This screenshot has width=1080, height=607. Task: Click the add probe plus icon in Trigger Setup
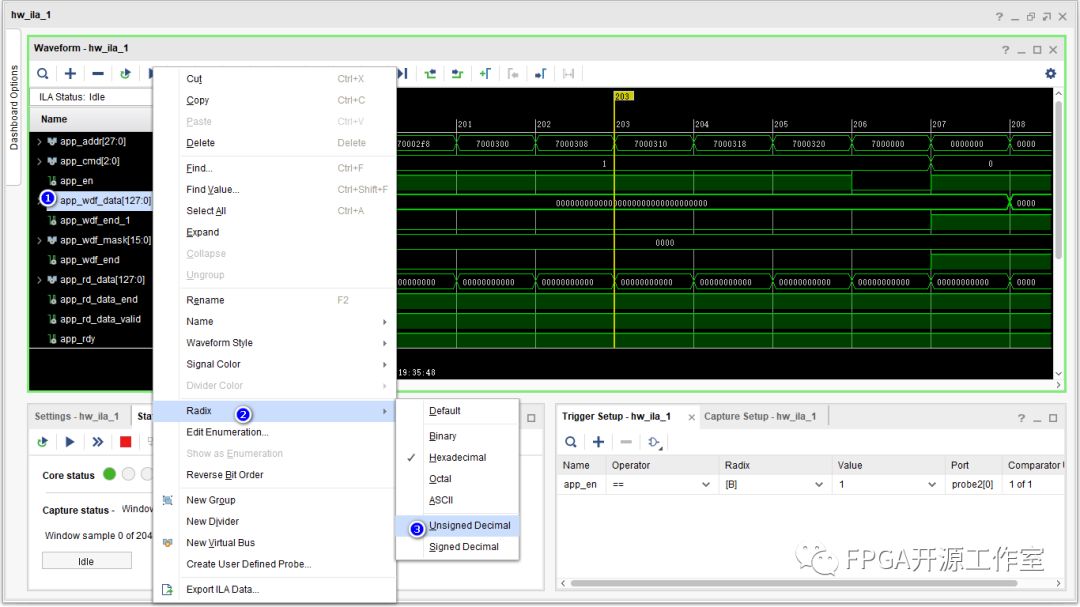pyautogui.click(x=598, y=442)
